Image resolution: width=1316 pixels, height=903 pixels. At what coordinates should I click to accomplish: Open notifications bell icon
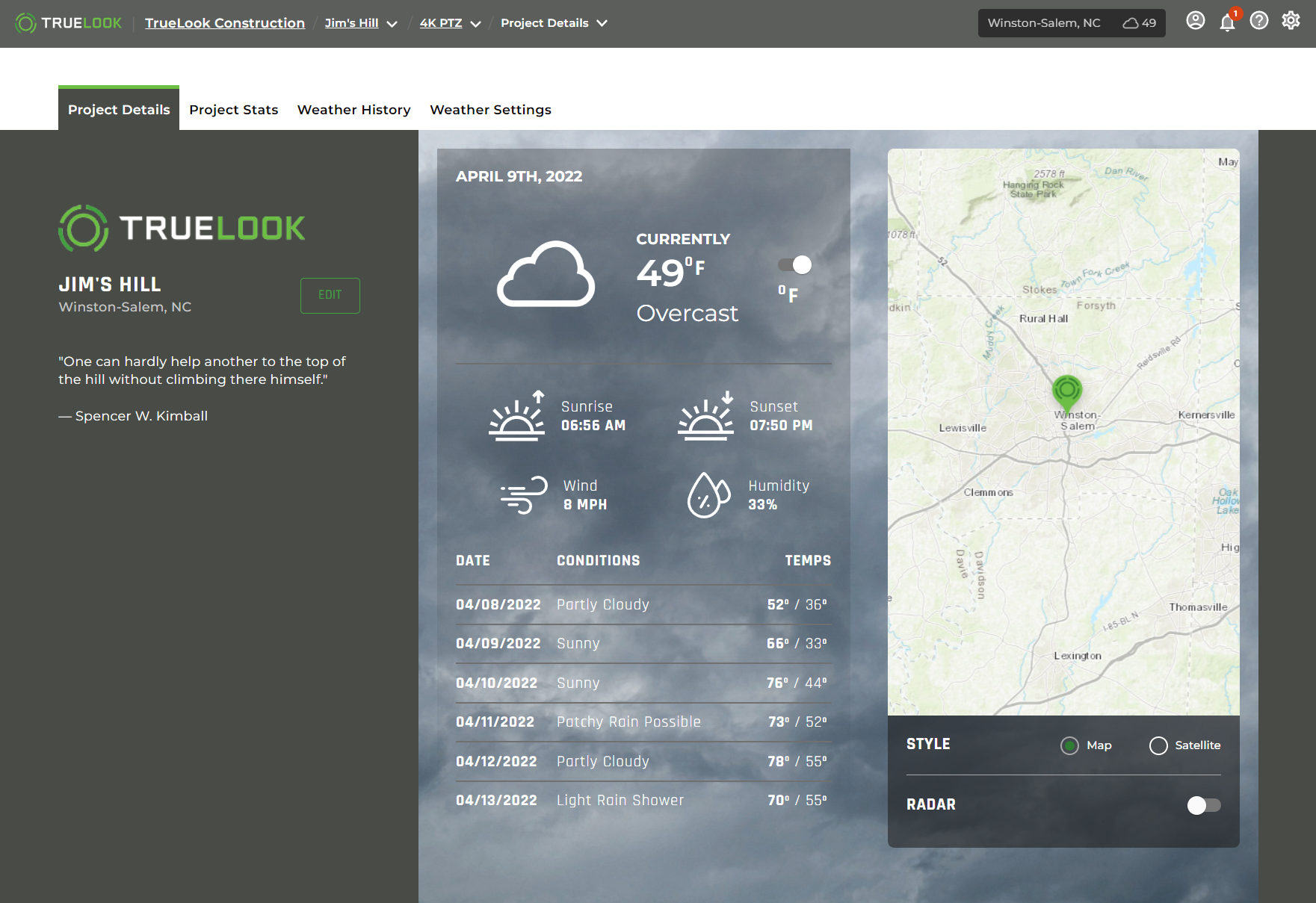1227,22
